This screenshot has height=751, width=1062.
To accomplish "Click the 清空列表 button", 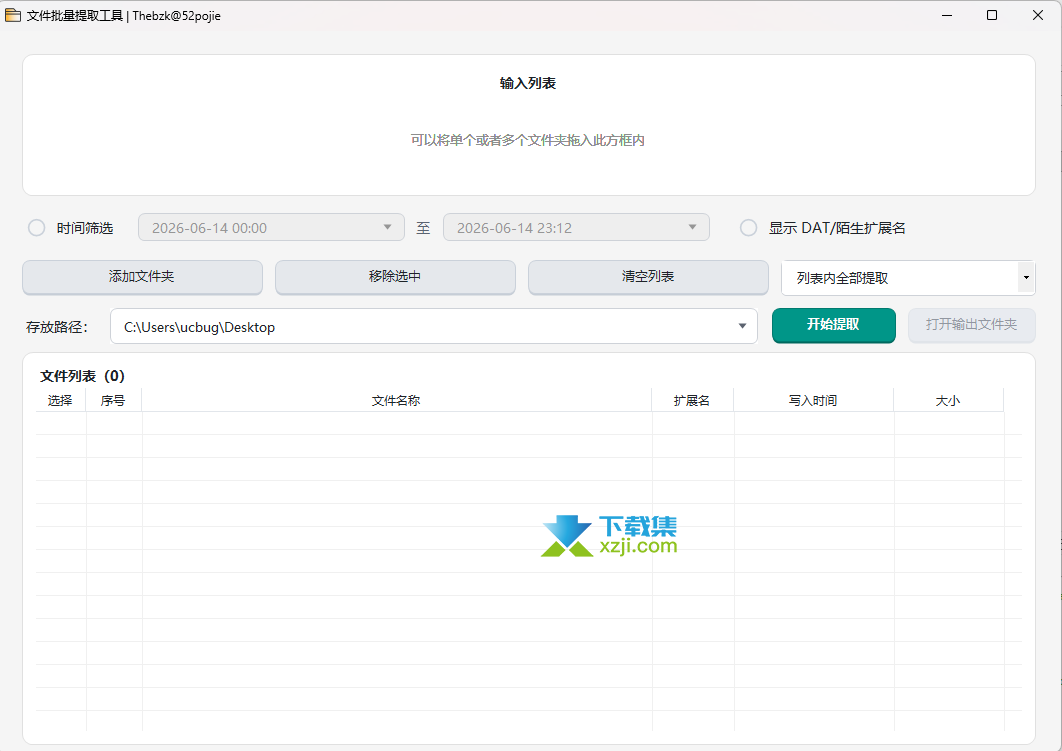I will pos(648,277).
